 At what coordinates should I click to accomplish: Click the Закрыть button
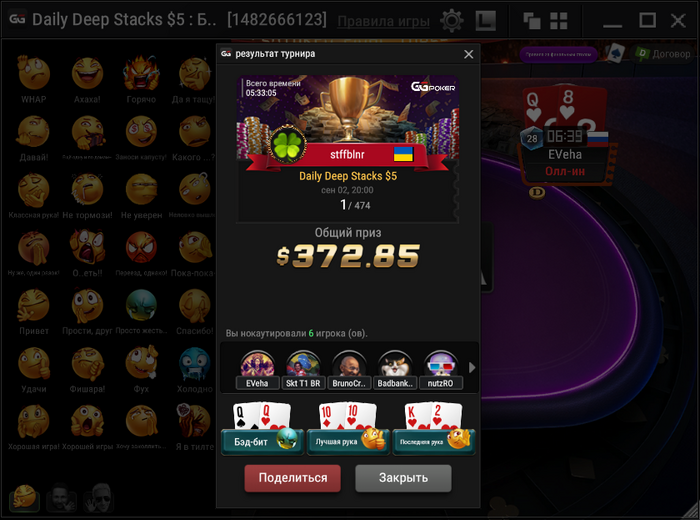[403, 478]
